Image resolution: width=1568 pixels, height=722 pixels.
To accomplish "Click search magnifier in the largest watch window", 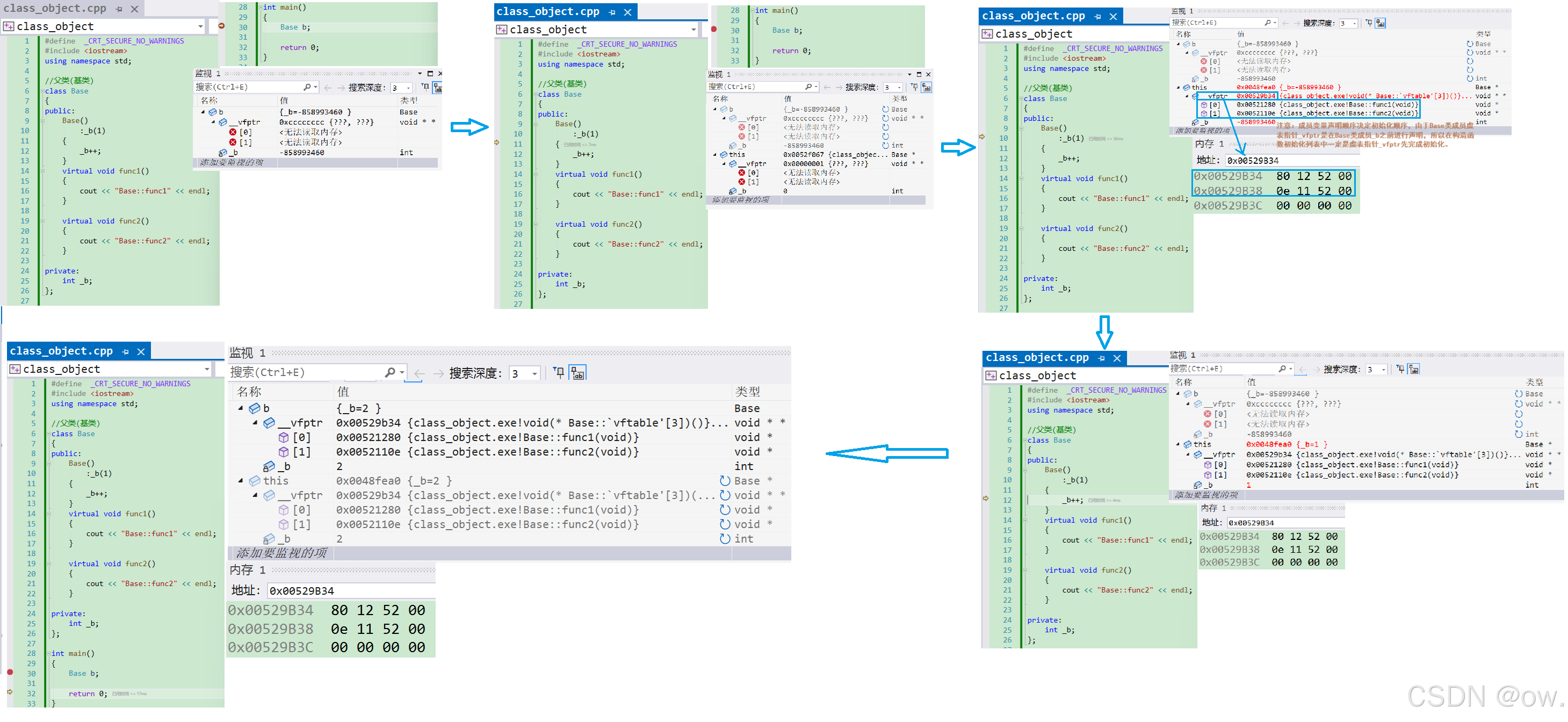I will pyautogui.click(x=390, y=372).
